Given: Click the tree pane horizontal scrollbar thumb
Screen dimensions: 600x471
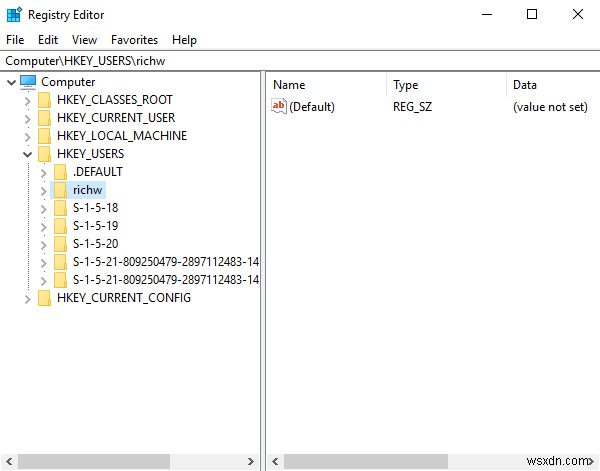Looking at the screenshot, I should 94,461.
